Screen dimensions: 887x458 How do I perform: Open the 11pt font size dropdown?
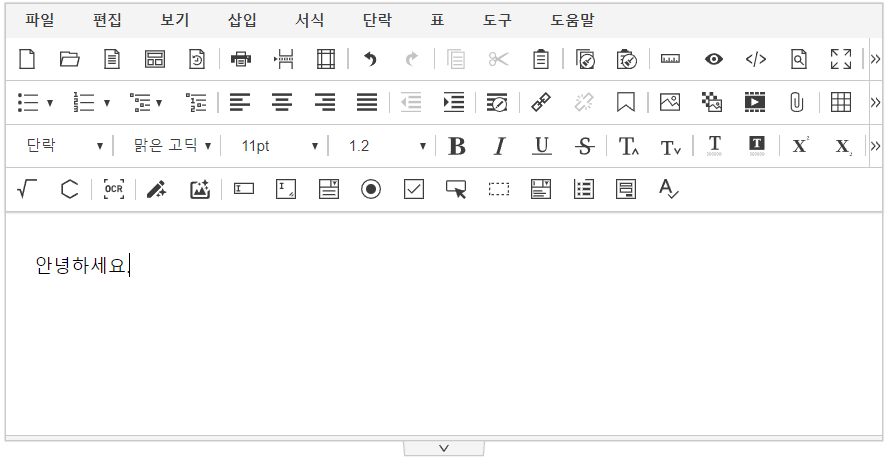(x=279, y=146)
